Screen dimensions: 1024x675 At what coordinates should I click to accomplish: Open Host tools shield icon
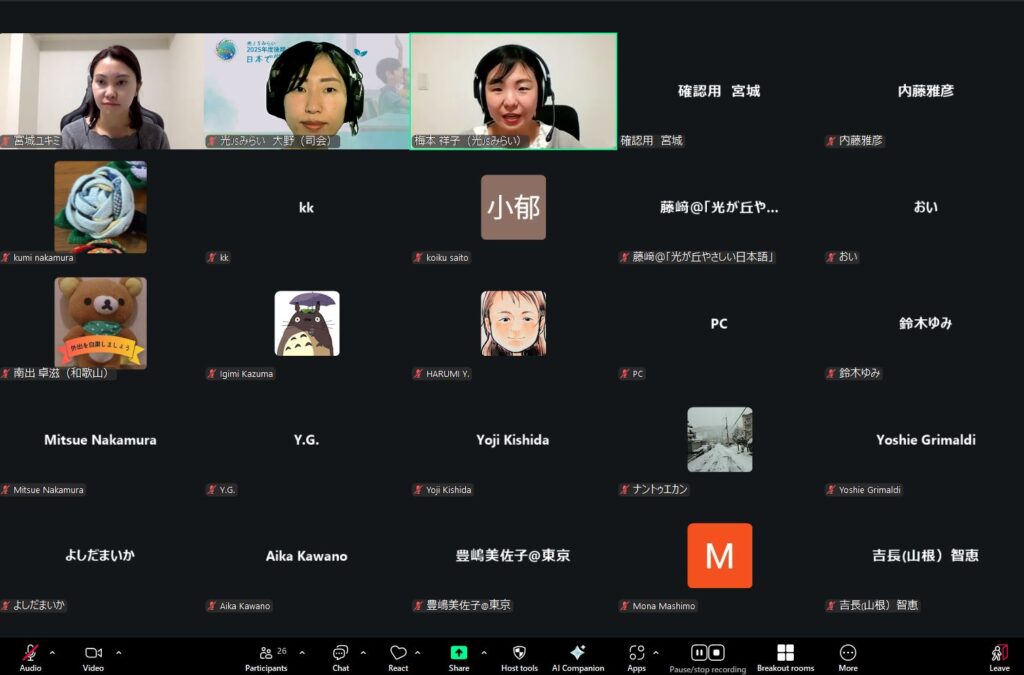pos(519,653)
